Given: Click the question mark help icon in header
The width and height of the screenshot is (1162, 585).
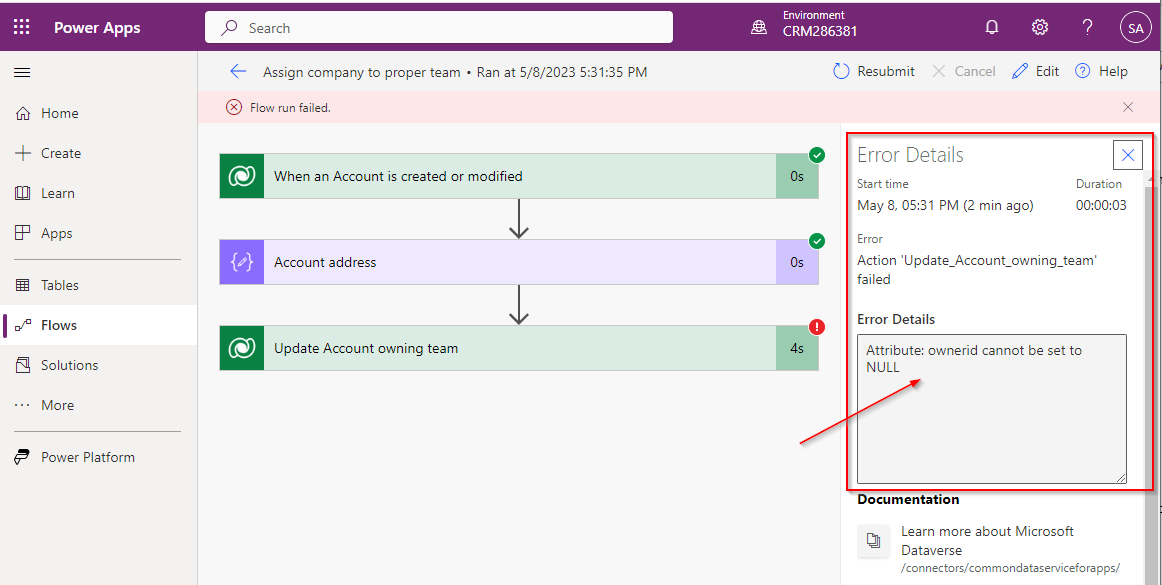Looking at the screenshot, I should 1088,28.
